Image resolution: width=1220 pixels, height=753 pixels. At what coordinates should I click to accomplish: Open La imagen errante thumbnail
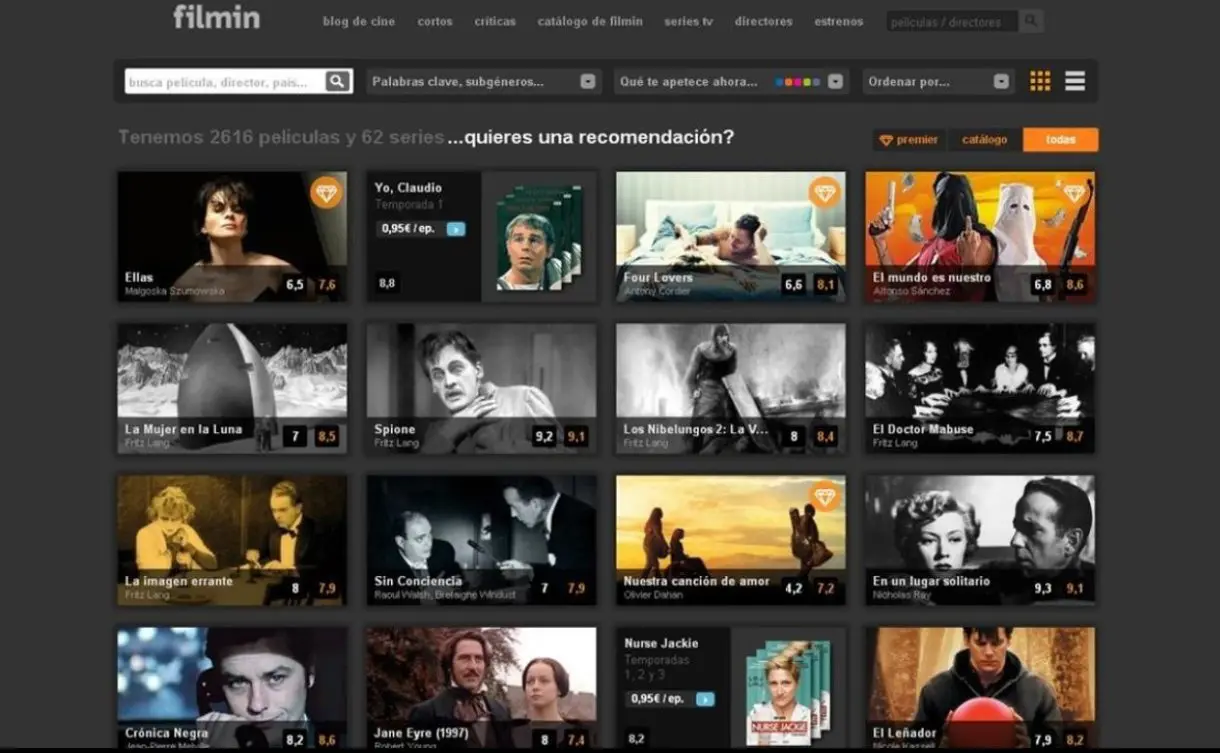coord(232,540)
